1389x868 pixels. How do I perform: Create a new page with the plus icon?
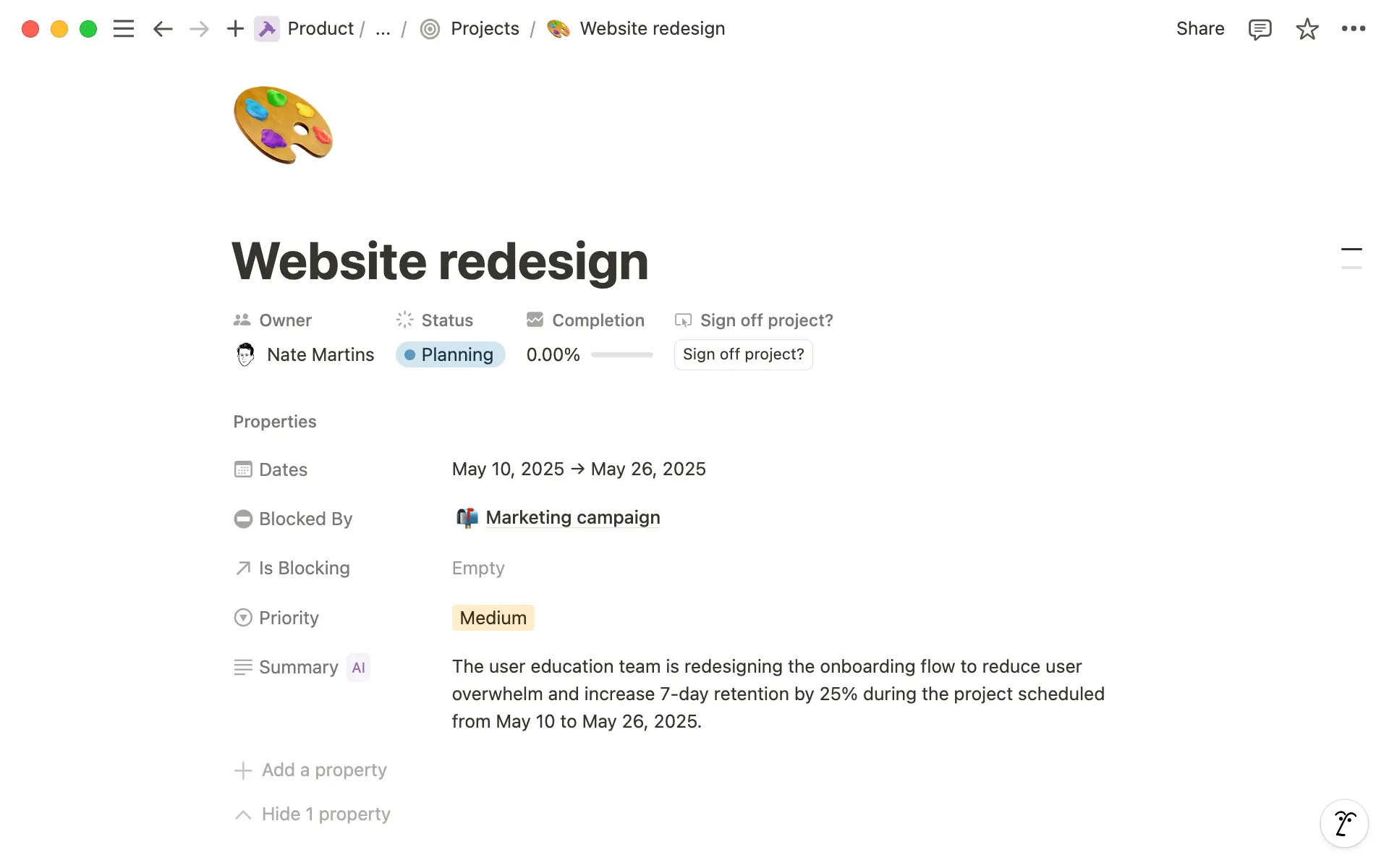click(x=235, y=29)
